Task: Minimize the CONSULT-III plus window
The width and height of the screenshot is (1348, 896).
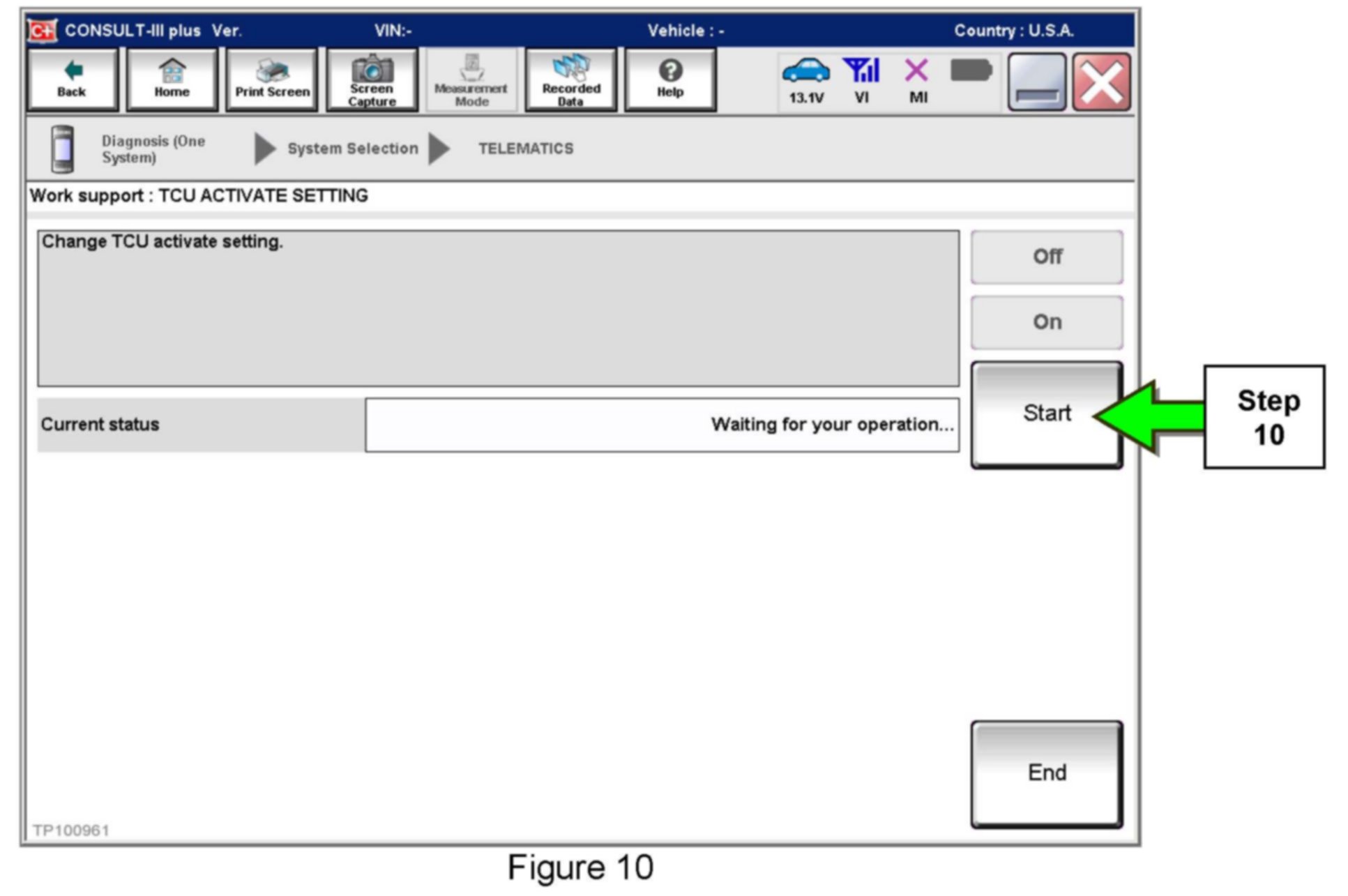Action: tap(1036, 82)
